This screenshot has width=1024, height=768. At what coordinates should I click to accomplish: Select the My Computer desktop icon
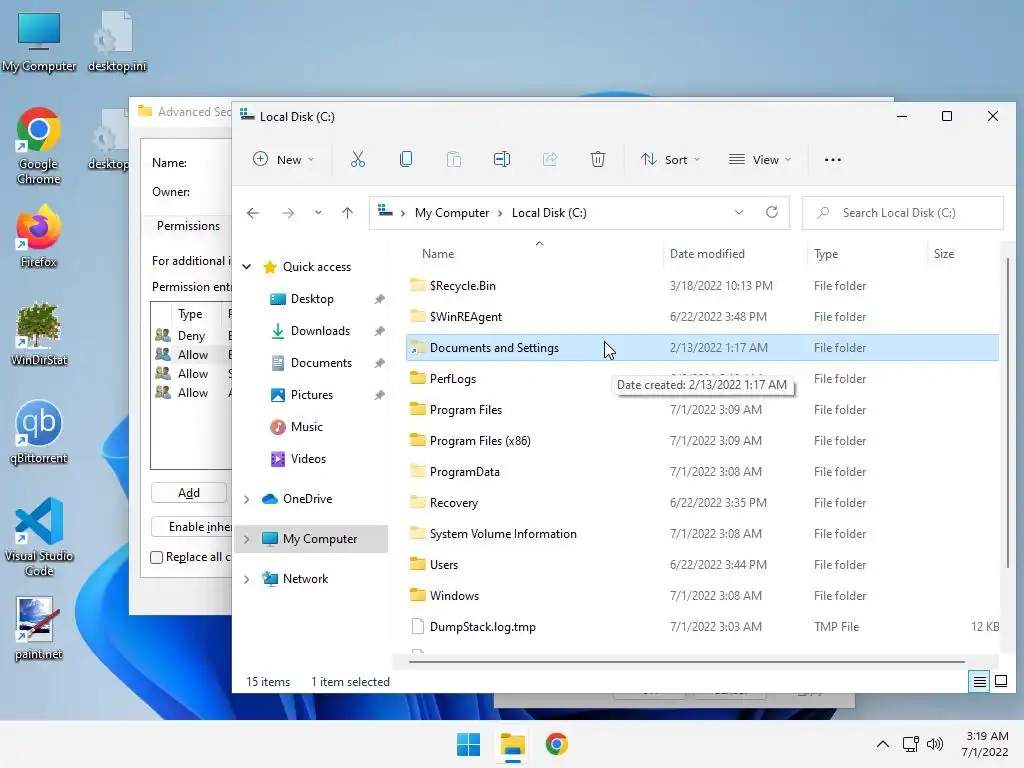[x=39, y=42]
